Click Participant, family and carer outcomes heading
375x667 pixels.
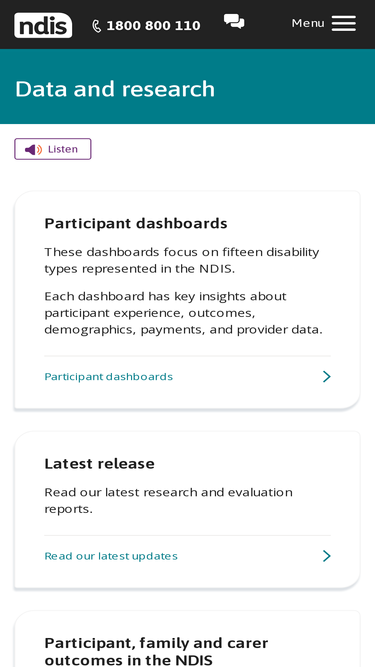156,651
